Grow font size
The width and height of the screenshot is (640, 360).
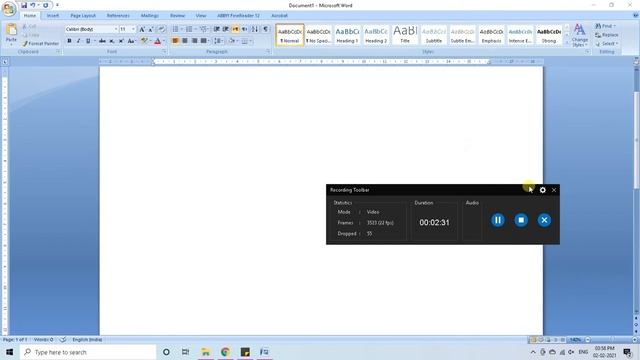pyautogui.click(x=142, y=29)
